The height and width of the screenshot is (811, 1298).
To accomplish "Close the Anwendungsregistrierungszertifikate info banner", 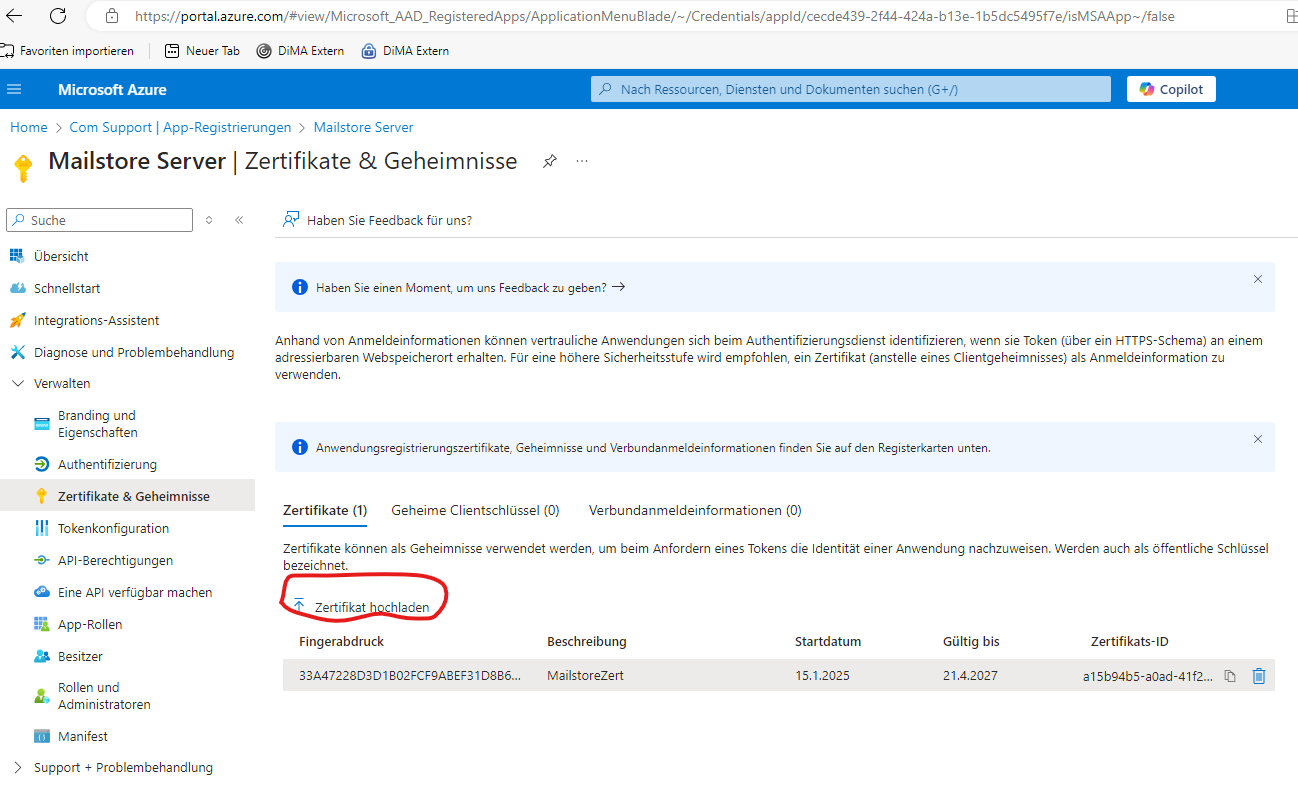I will [x=1257, y=439].
